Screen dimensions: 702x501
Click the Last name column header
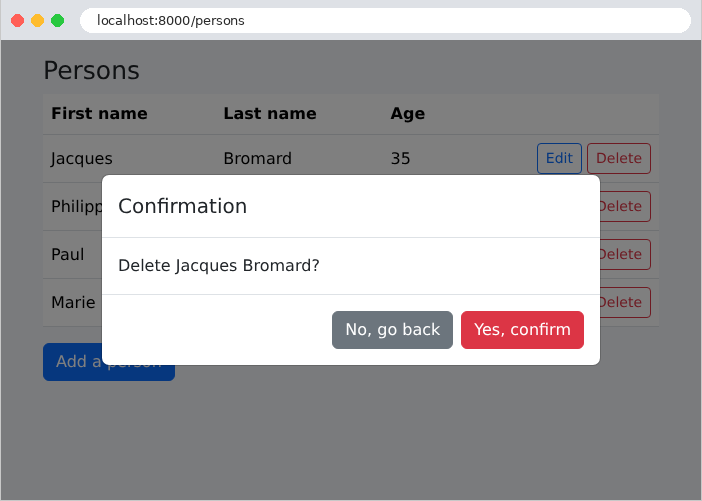pos(270,114)
